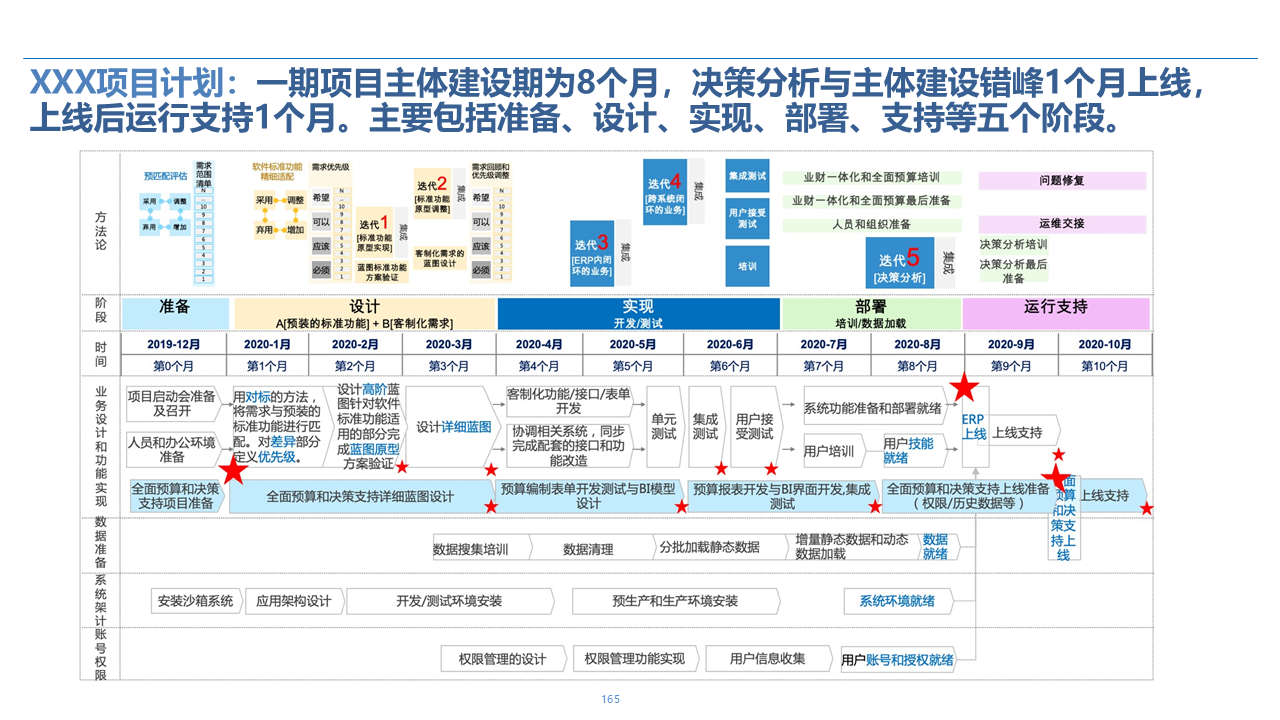Click 人员和组织准备 bar

[871, 224]
